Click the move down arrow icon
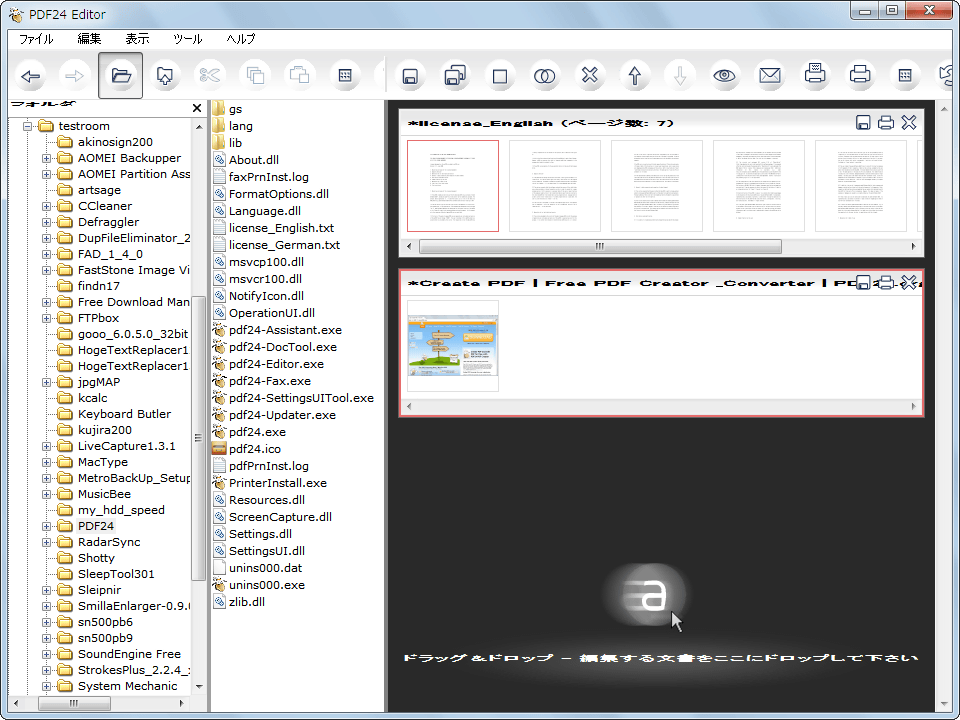The image size is (960, 720). (680, 76)
